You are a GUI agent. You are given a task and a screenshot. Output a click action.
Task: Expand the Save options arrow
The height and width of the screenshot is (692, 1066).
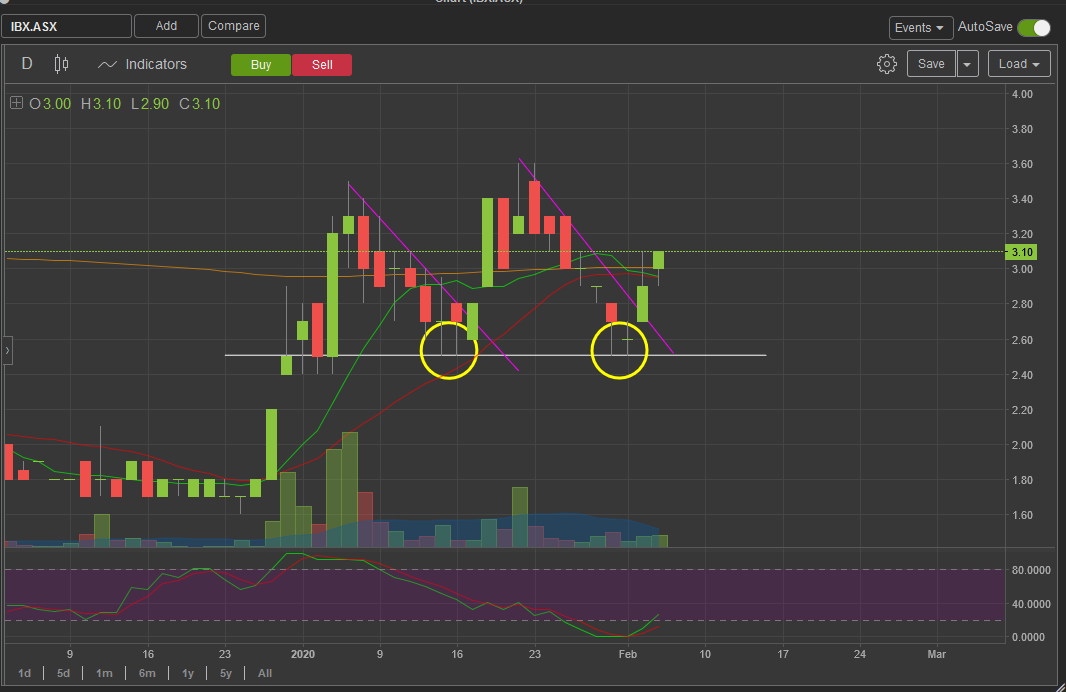[x=967, y=64]
